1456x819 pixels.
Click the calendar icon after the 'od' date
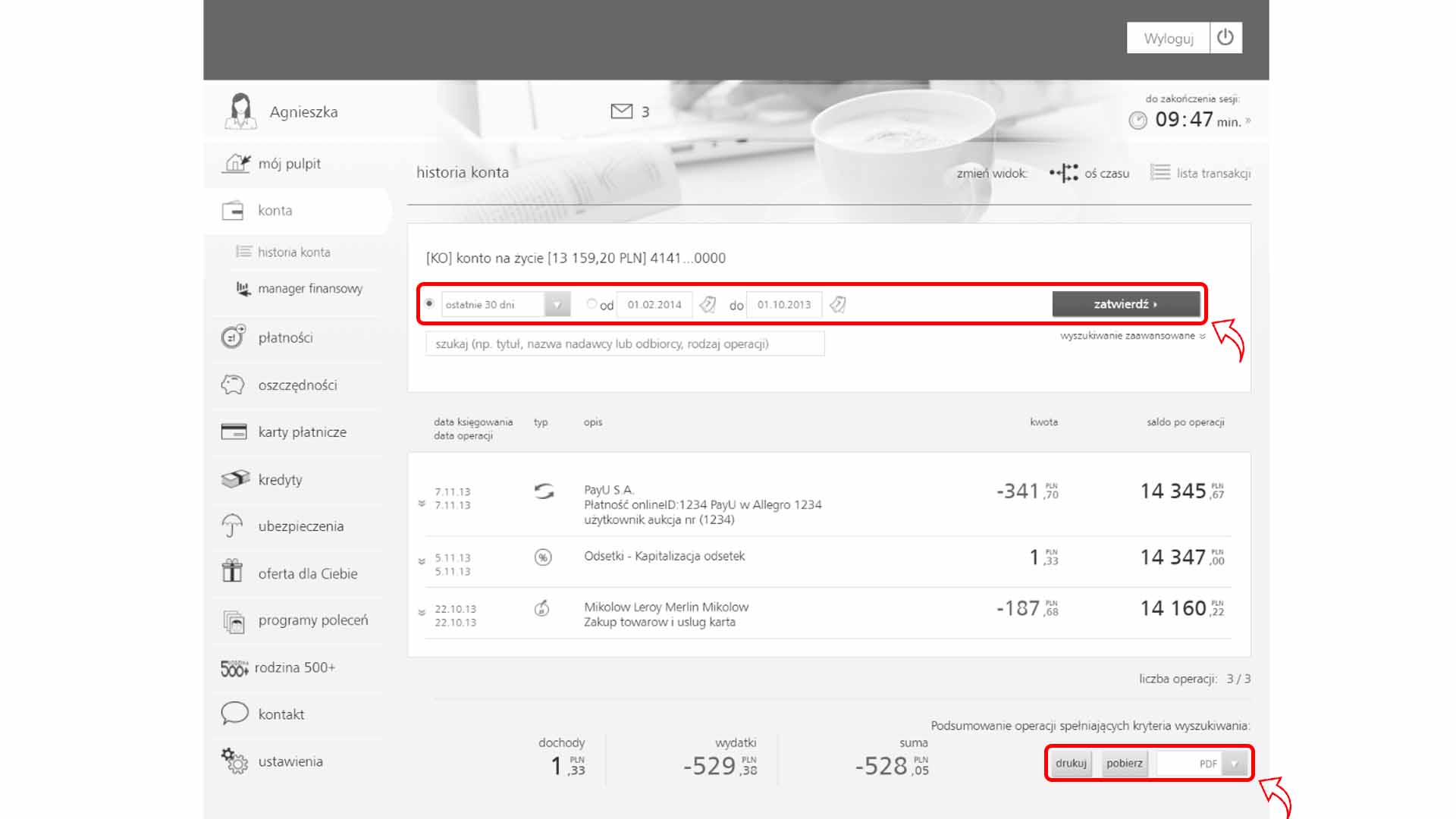point(708,305)
